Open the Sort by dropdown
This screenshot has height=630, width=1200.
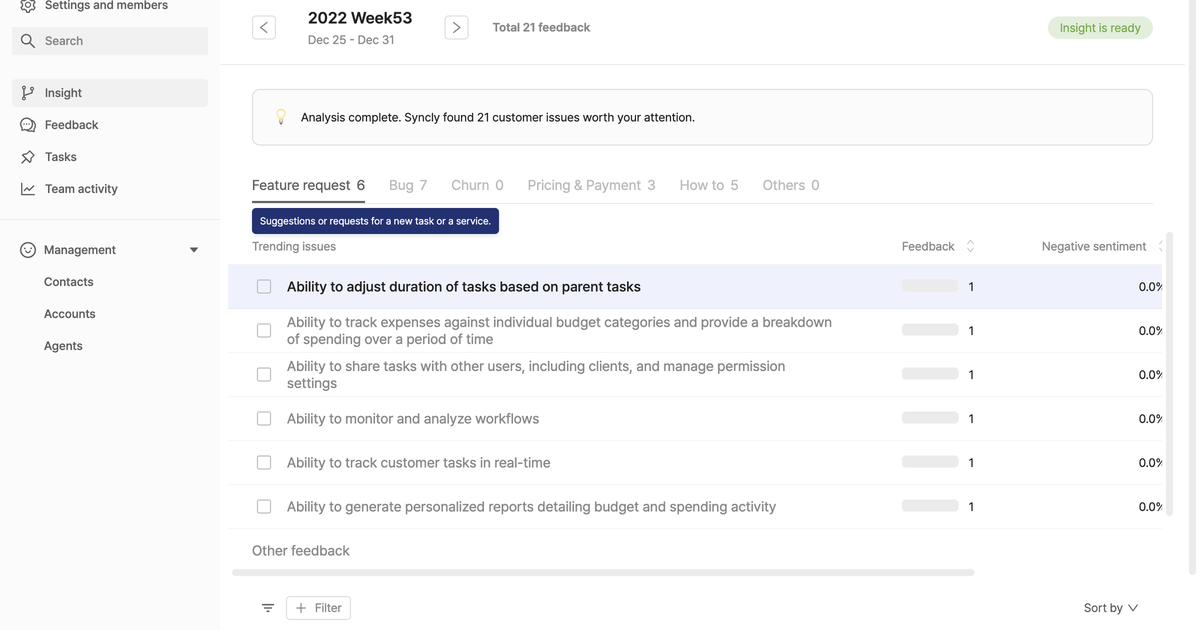(x=1110, y=608)
